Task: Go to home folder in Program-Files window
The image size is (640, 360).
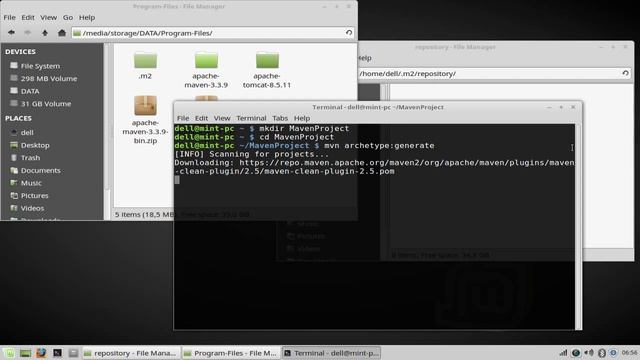Action: [62, 33]
